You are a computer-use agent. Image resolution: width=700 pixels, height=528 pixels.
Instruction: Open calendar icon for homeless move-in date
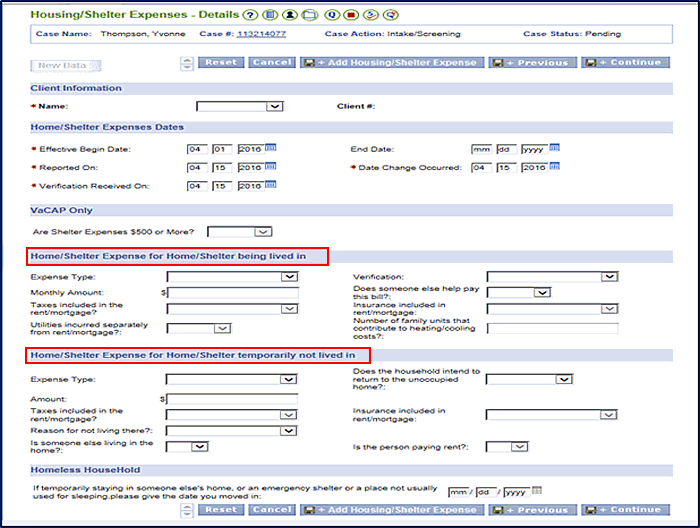537,490
